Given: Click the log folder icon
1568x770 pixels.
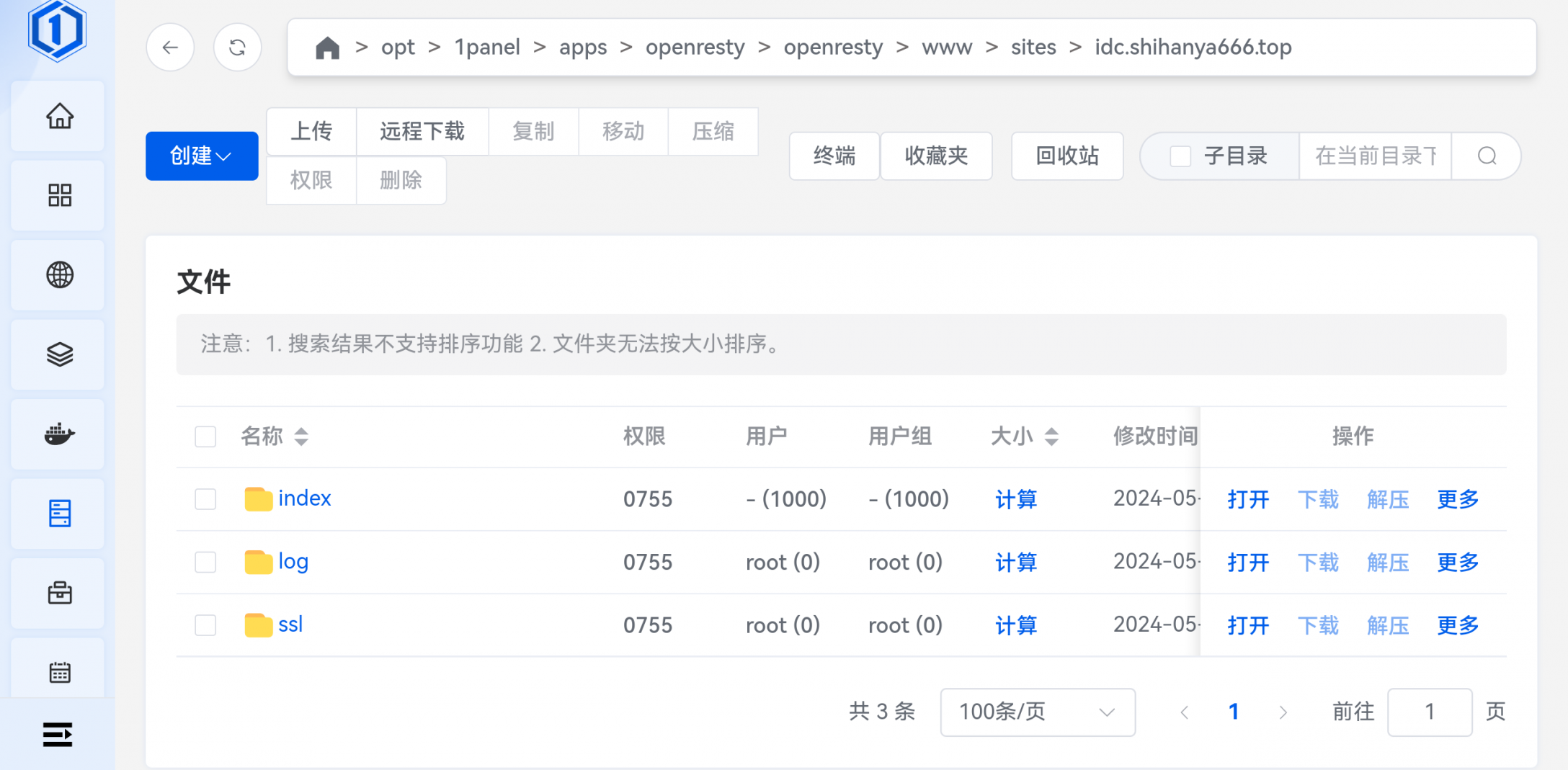Looking at the screenshot, I should point(258,562).
